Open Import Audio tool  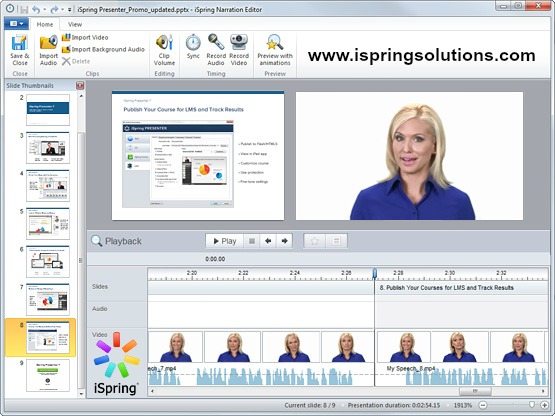[48, 50]
